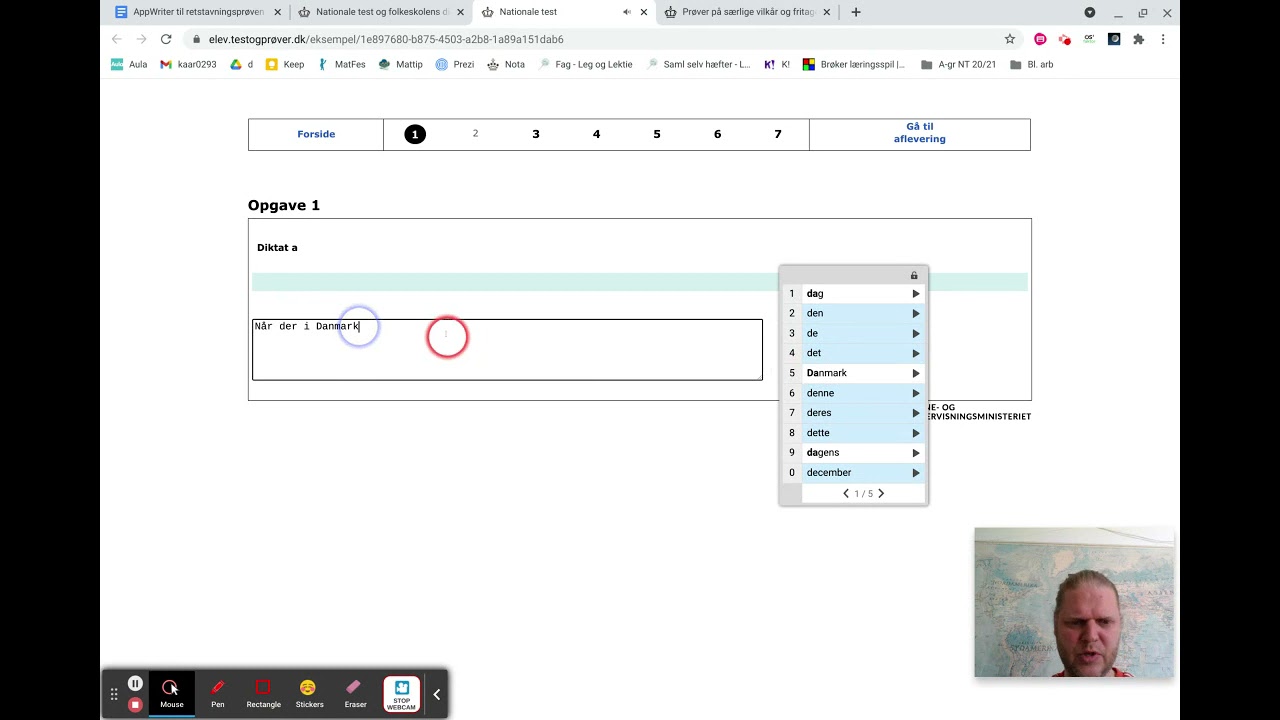Open the Stickers tool

coord(309,693)
